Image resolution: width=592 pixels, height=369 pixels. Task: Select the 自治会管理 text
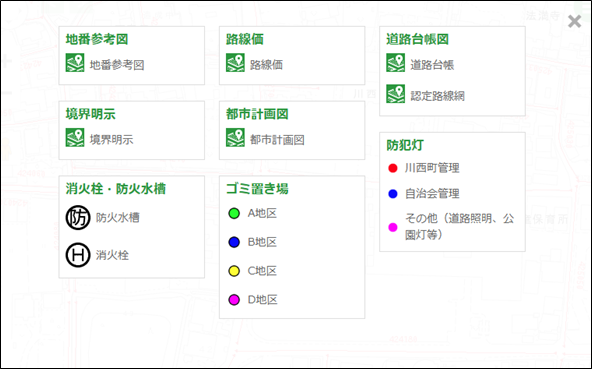coord(432,194)
